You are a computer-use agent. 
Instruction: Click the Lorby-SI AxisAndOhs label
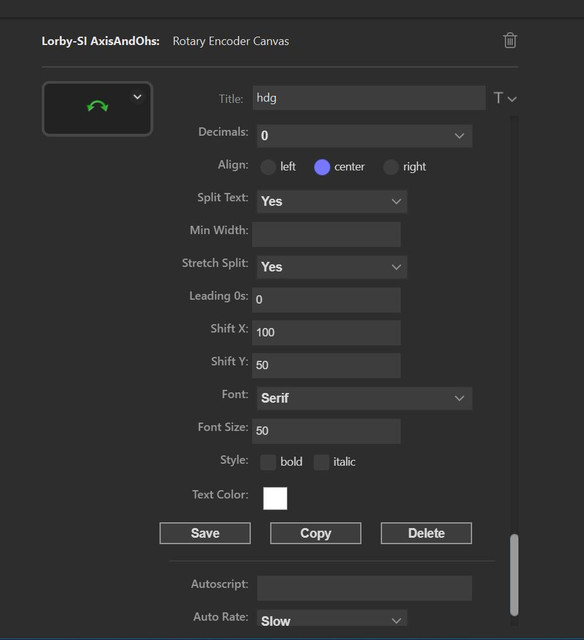100,41
